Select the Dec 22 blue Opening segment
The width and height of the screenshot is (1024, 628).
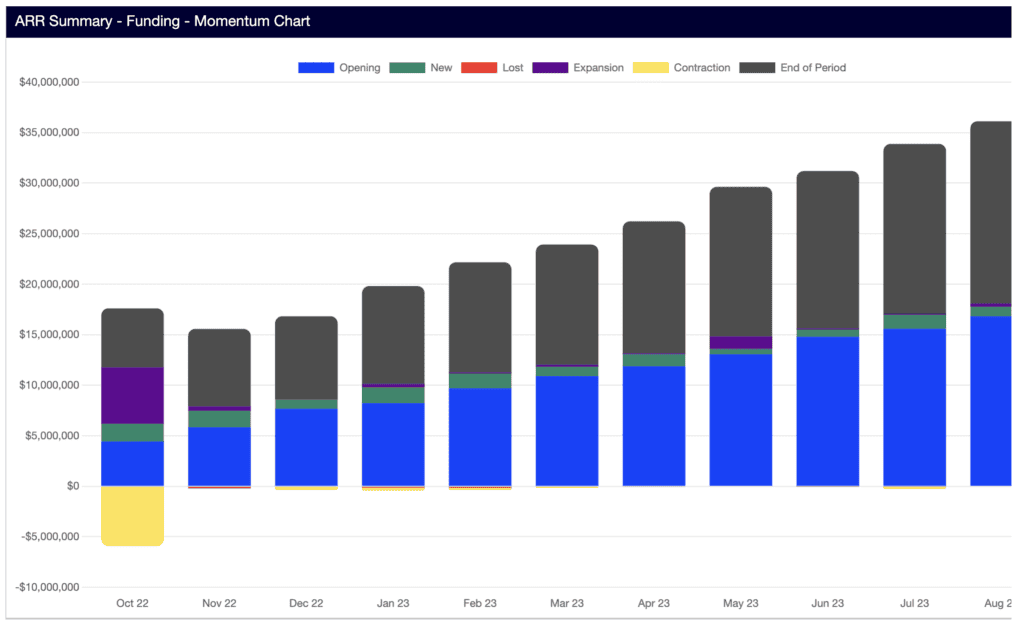tap(306, 447)
